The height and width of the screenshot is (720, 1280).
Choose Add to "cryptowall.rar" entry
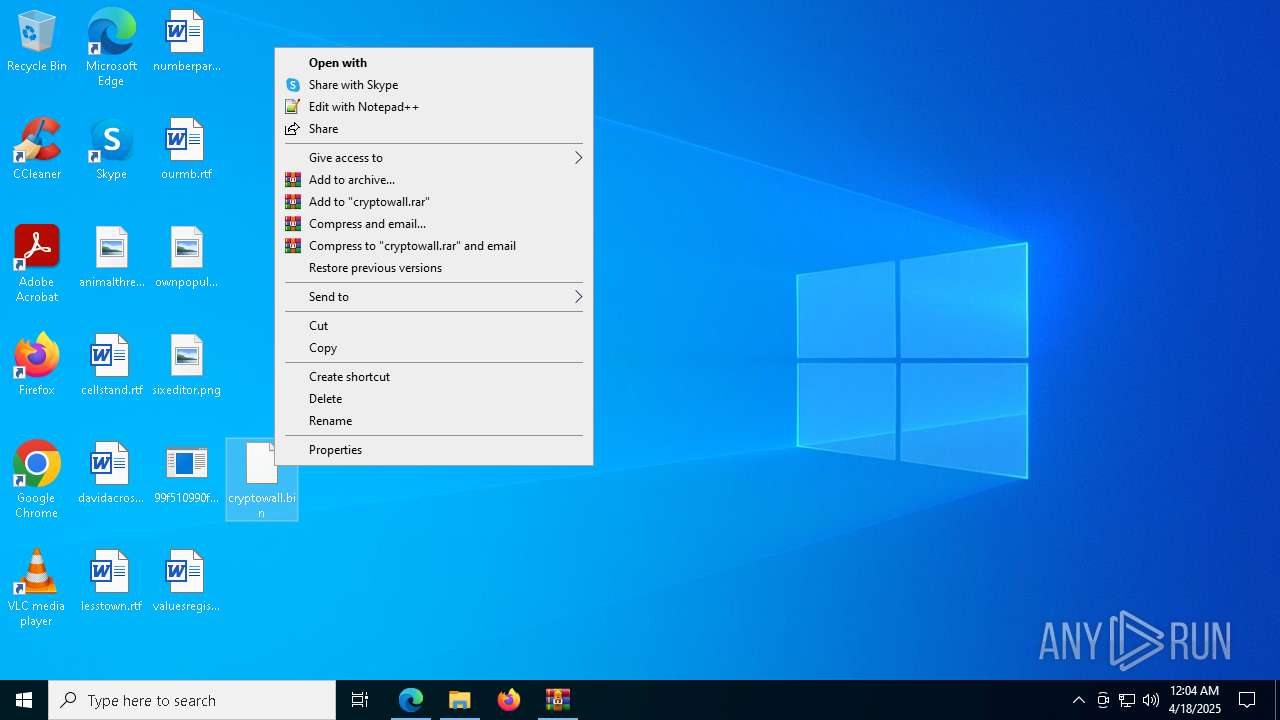(x=434, y=202)
